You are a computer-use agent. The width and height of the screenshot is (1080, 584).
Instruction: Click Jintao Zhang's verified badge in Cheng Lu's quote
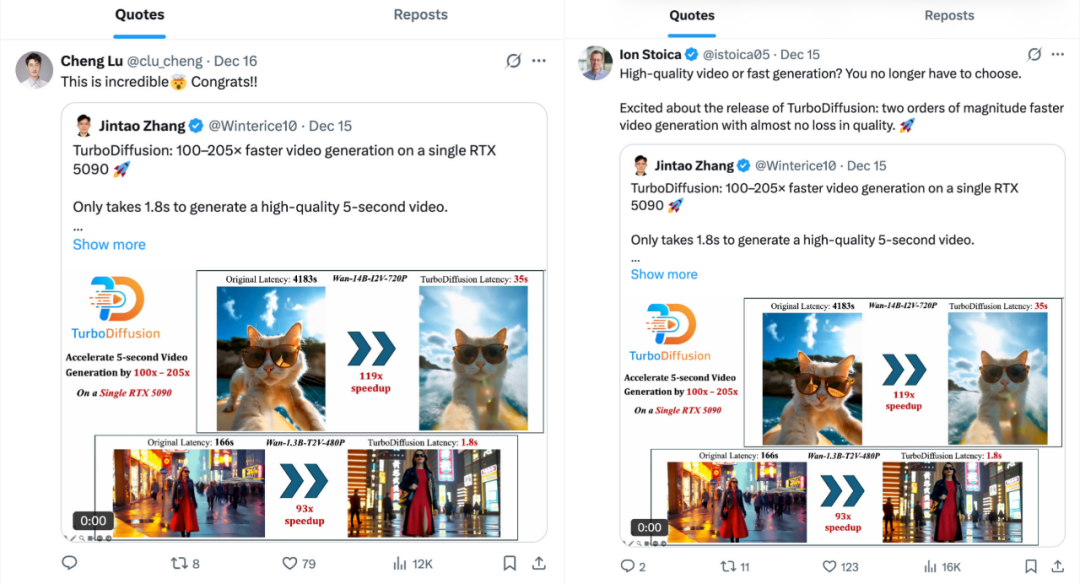pos(196,126)
